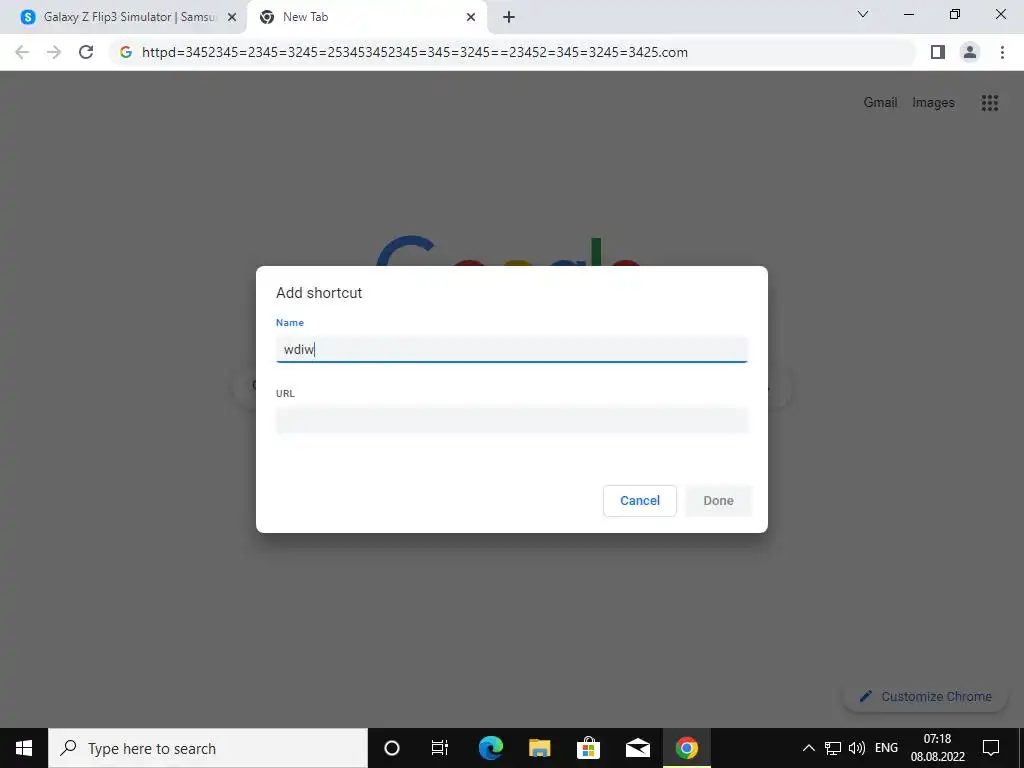This screenshot has height=768, width=1024.
Task: Open Google apps grid
Action: [x=989, y=103]
